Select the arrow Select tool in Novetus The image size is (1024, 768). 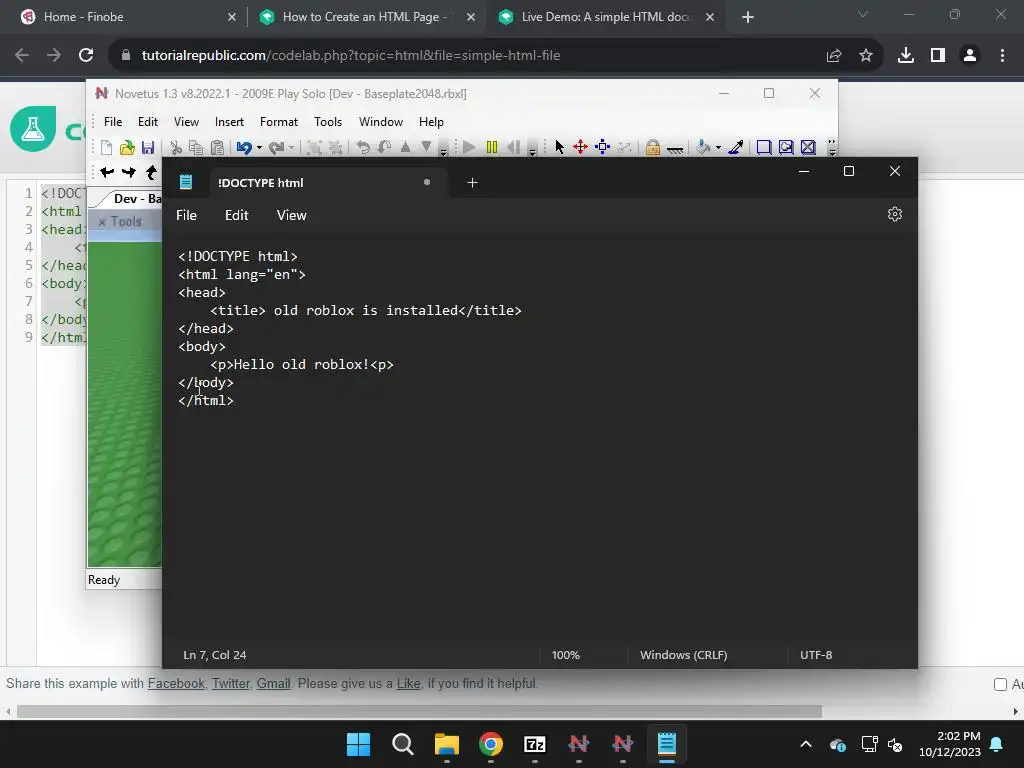(x=560, y=147)
